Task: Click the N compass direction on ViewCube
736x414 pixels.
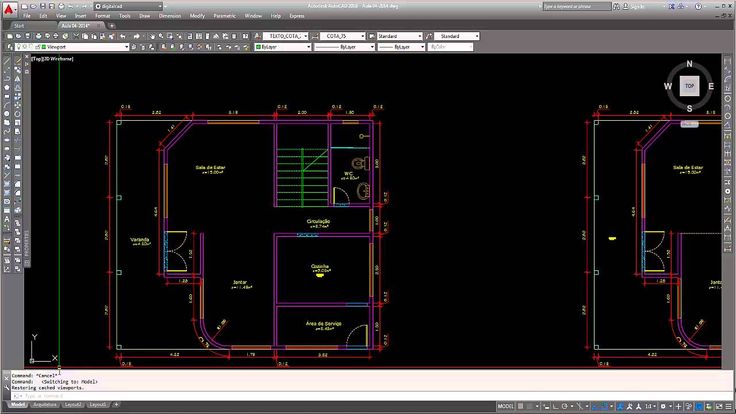Action: [x=689, y=64]
